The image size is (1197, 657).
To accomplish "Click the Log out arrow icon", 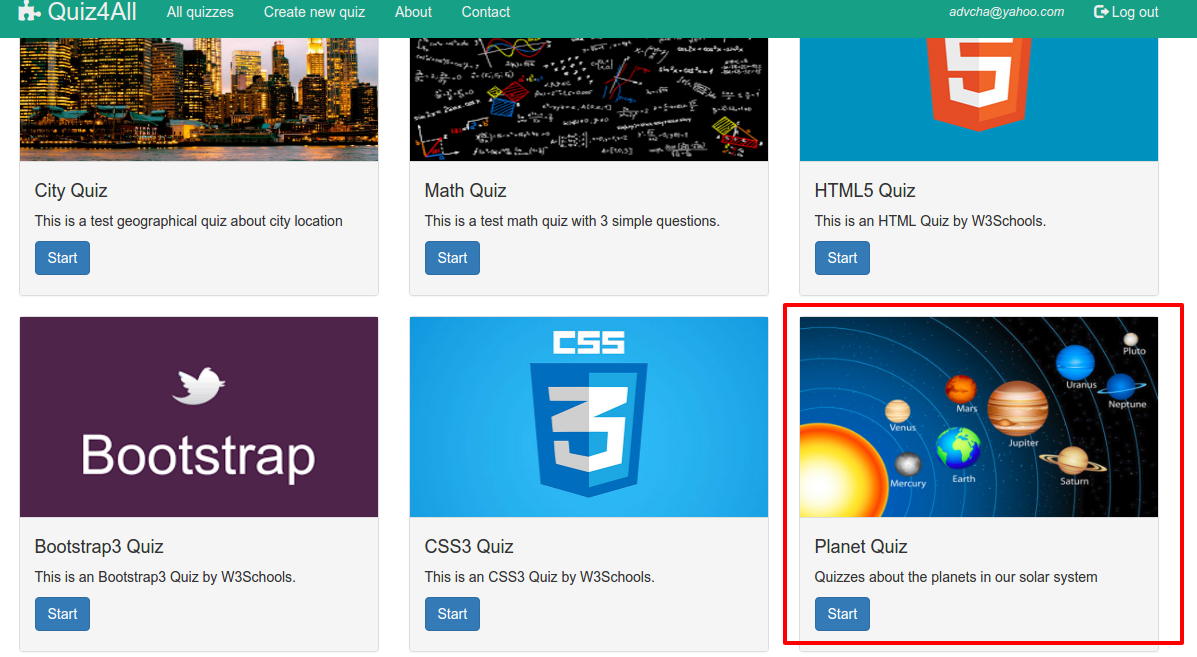I will (1101, 12).
